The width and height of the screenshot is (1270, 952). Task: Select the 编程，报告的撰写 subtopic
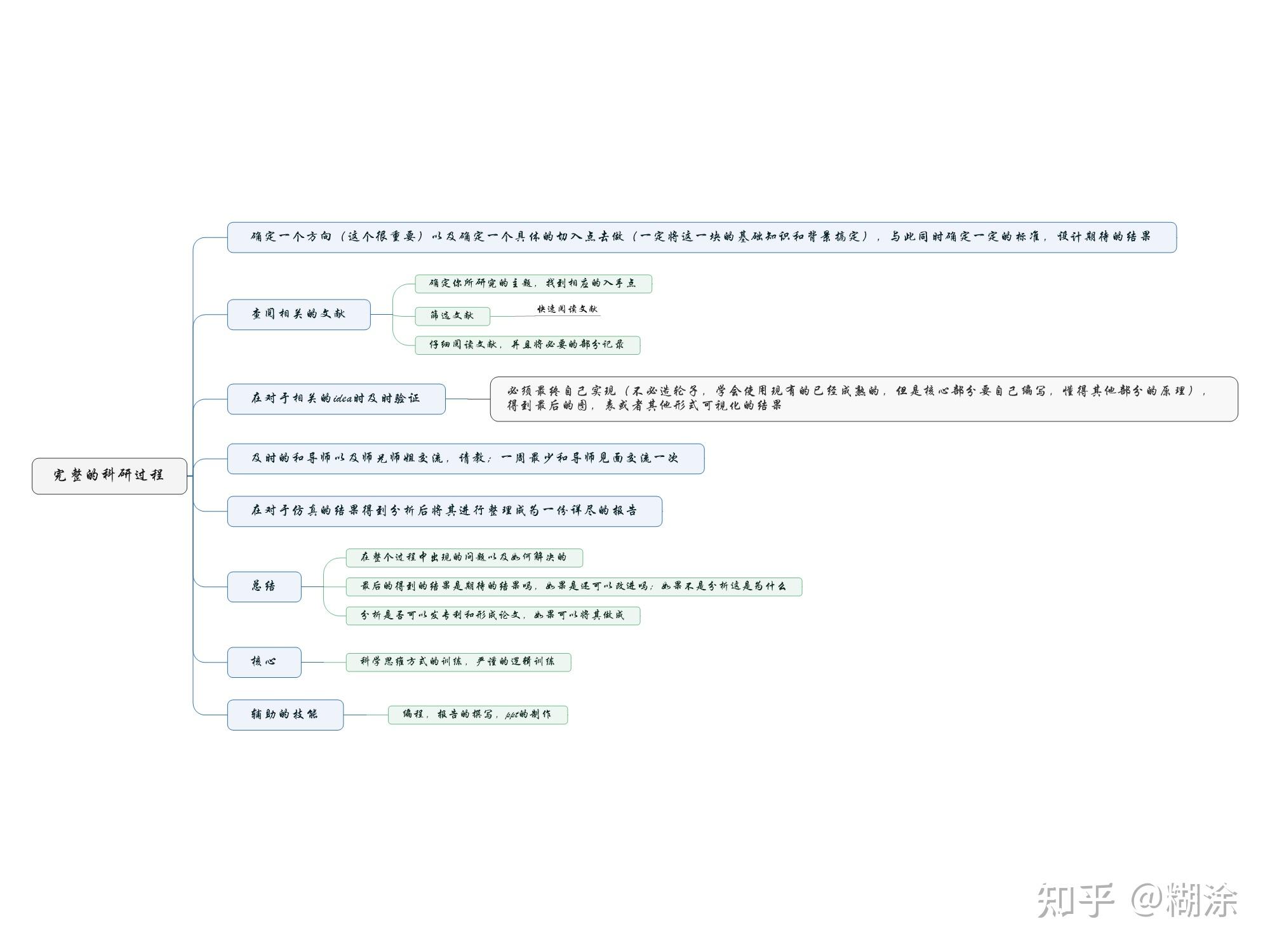coord(478,715)
